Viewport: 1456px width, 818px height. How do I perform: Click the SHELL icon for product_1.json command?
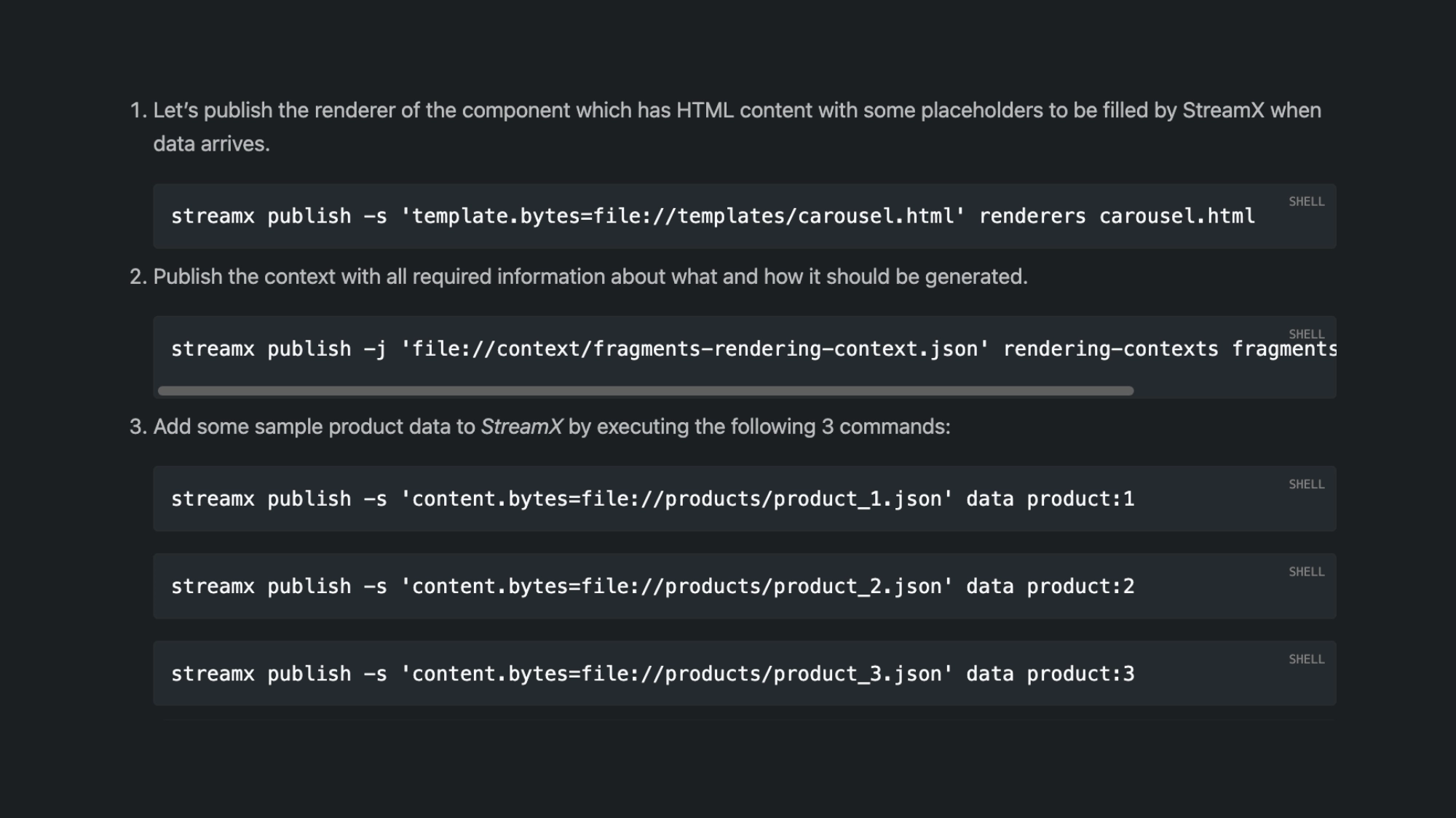point(1307,484)
